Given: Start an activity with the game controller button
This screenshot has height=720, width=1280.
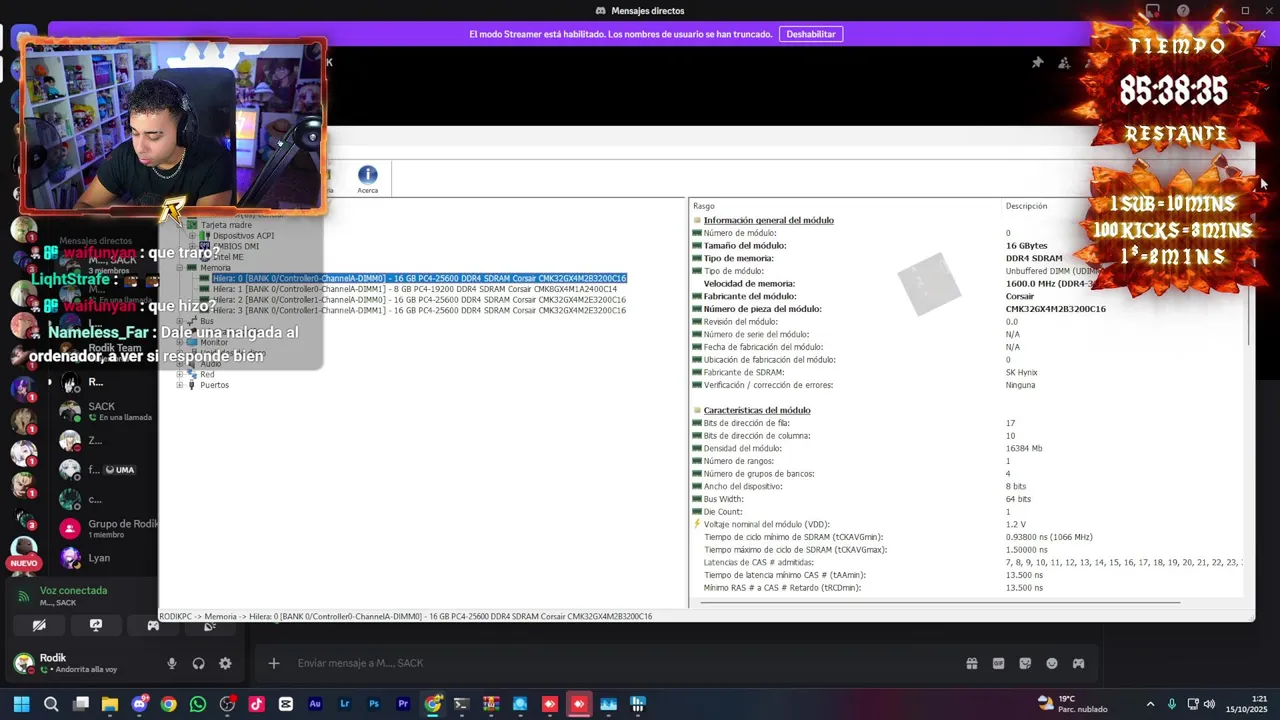Looking at the screenshot, I should pos(153,625).
